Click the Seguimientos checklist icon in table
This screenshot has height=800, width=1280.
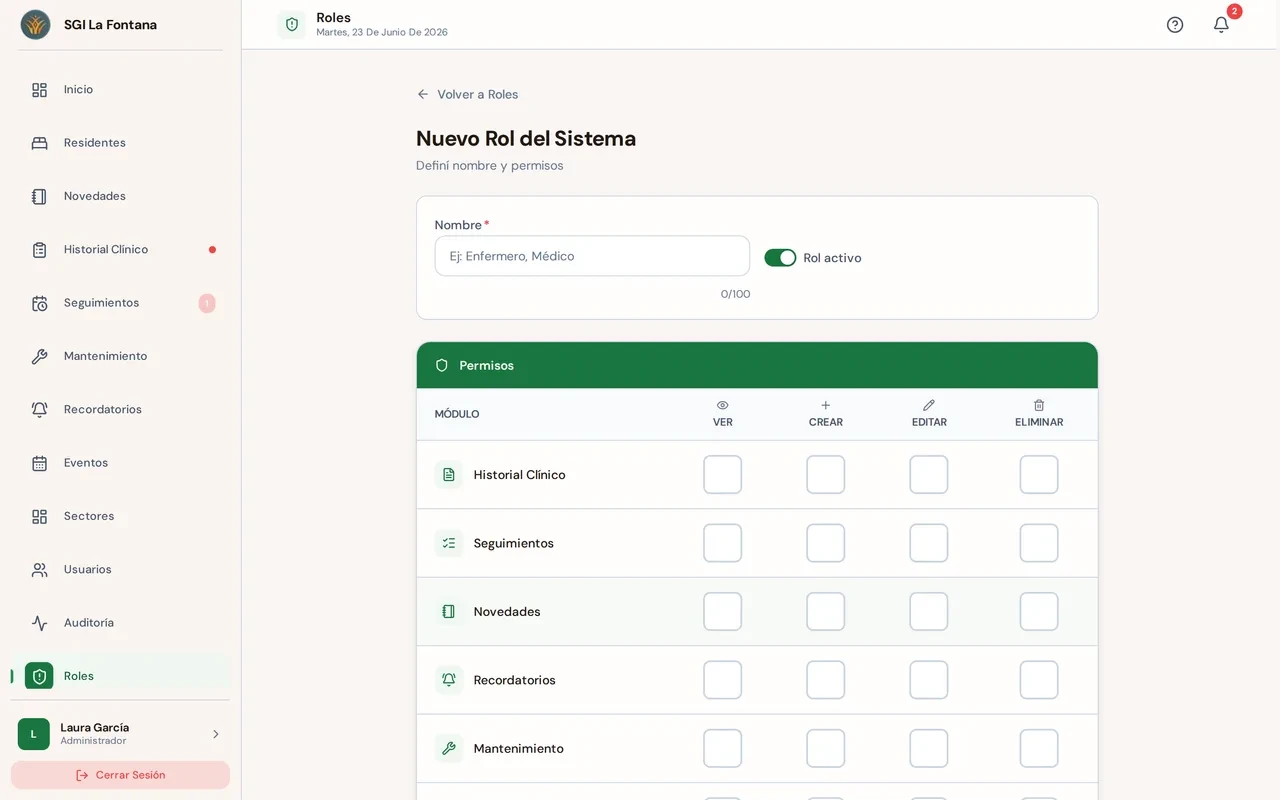coord(449,543)
